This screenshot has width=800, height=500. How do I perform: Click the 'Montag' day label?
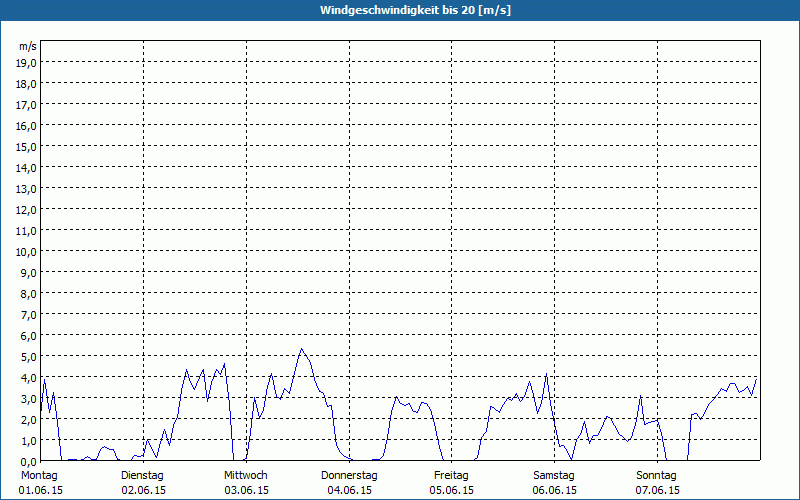click(40, 476)
